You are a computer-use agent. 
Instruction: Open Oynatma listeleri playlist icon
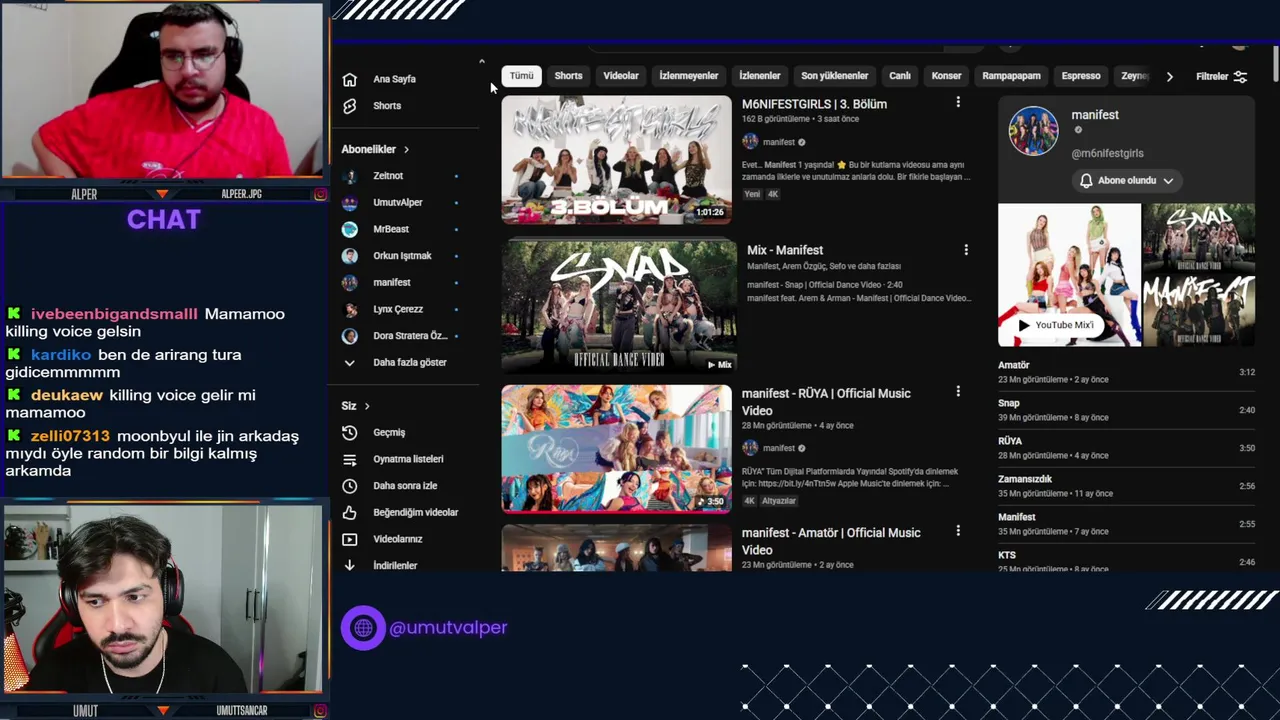[x=349, y=460]
